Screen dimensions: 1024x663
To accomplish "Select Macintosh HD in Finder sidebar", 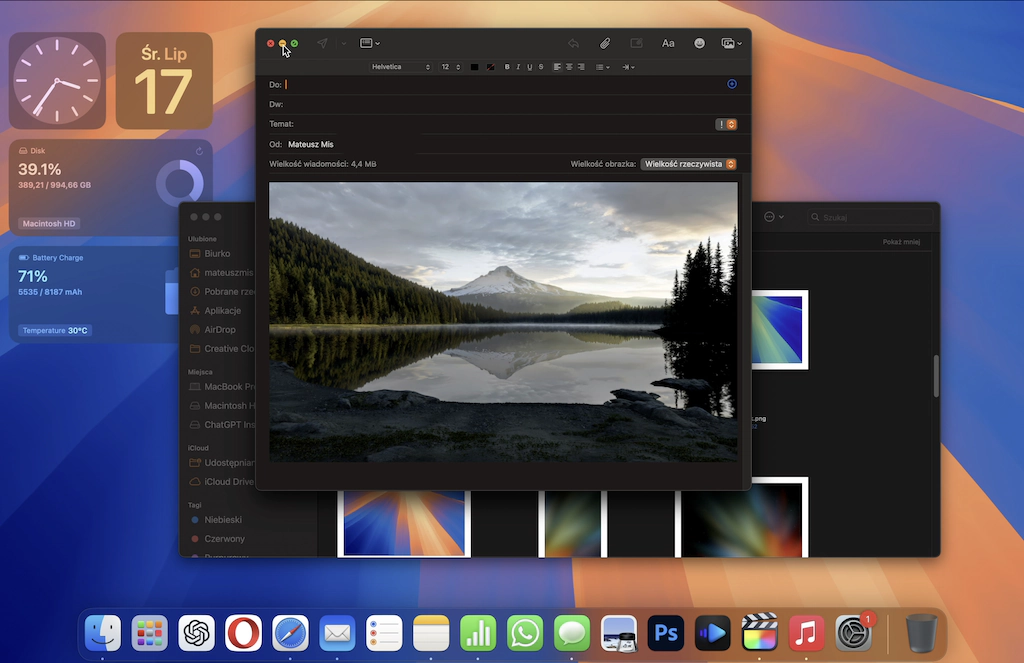I will 221,405.
